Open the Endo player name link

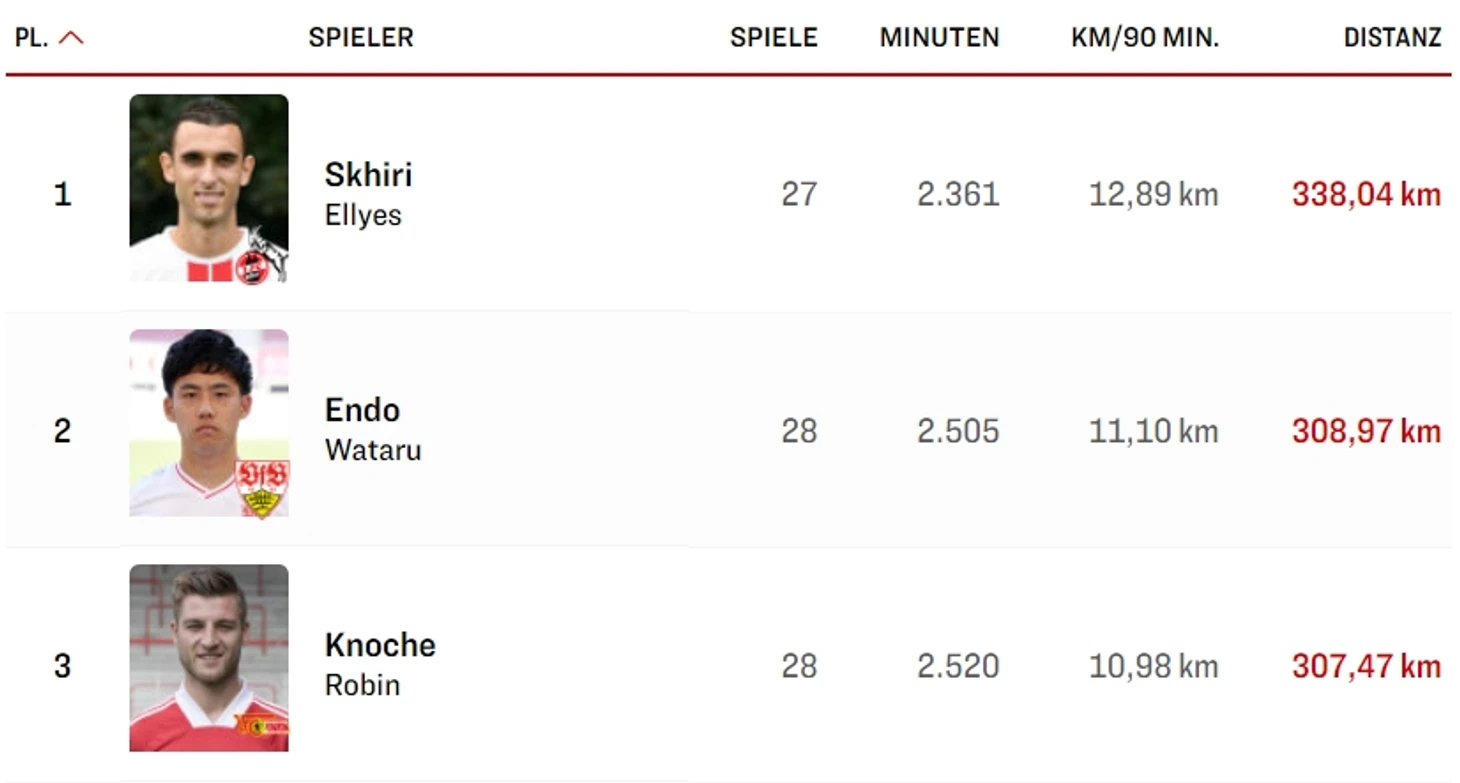(x=362, y=410)
